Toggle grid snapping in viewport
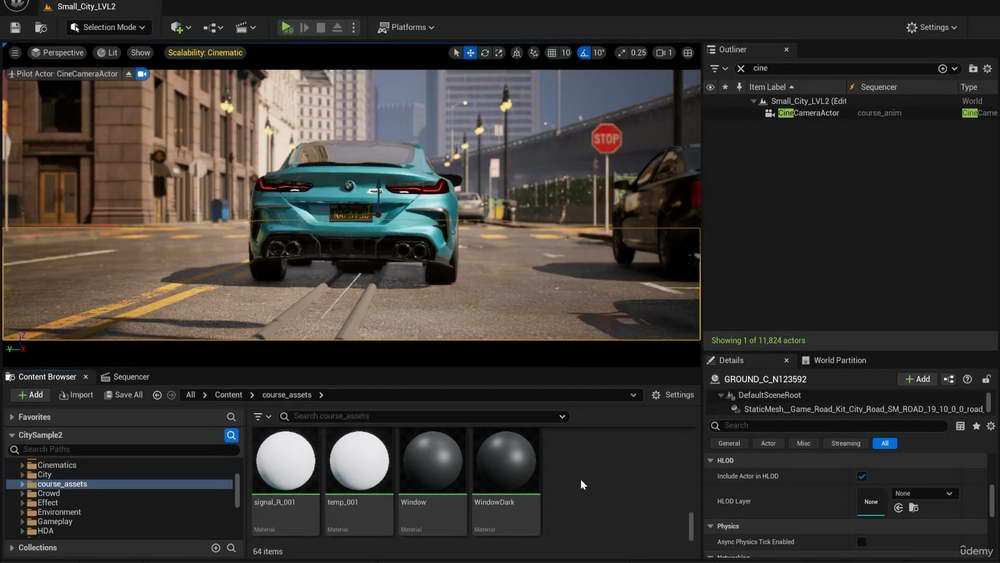Image resolution: width=1000 pixels, height=563 pixels. [x=552, y=53]
